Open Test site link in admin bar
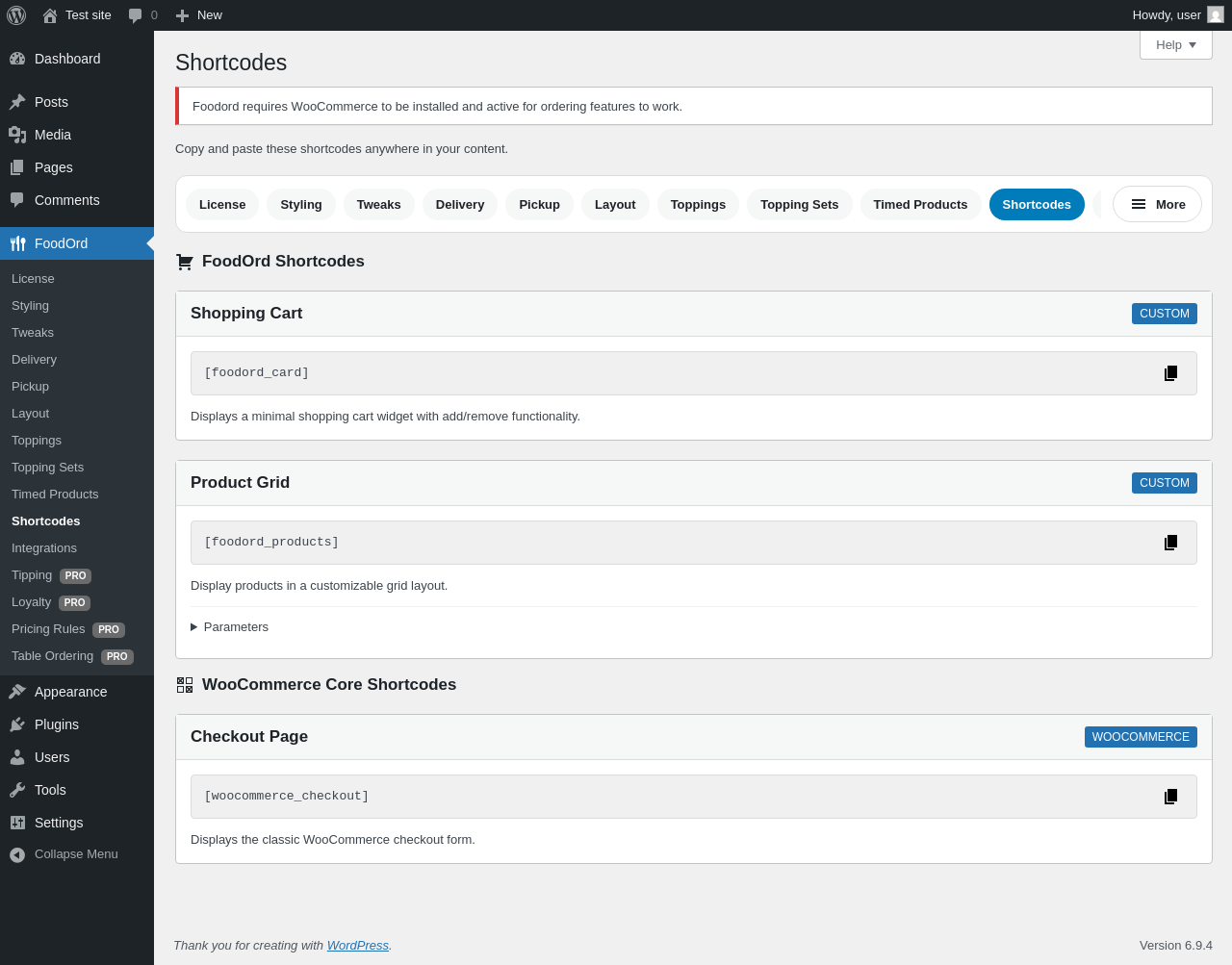Viewport: 1232px width, 965px height. (77, 15)
